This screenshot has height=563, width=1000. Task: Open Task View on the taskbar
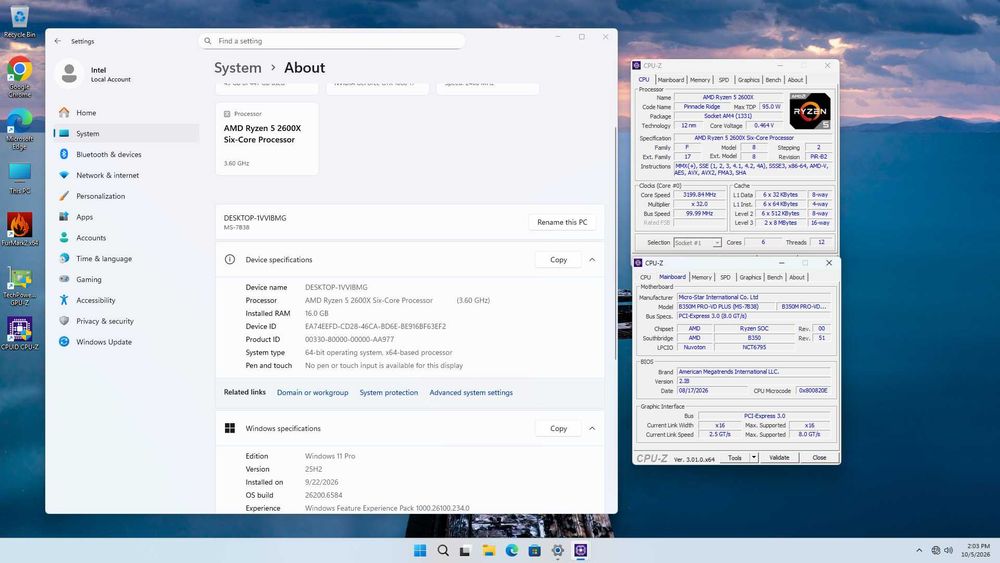coord(466,551)
